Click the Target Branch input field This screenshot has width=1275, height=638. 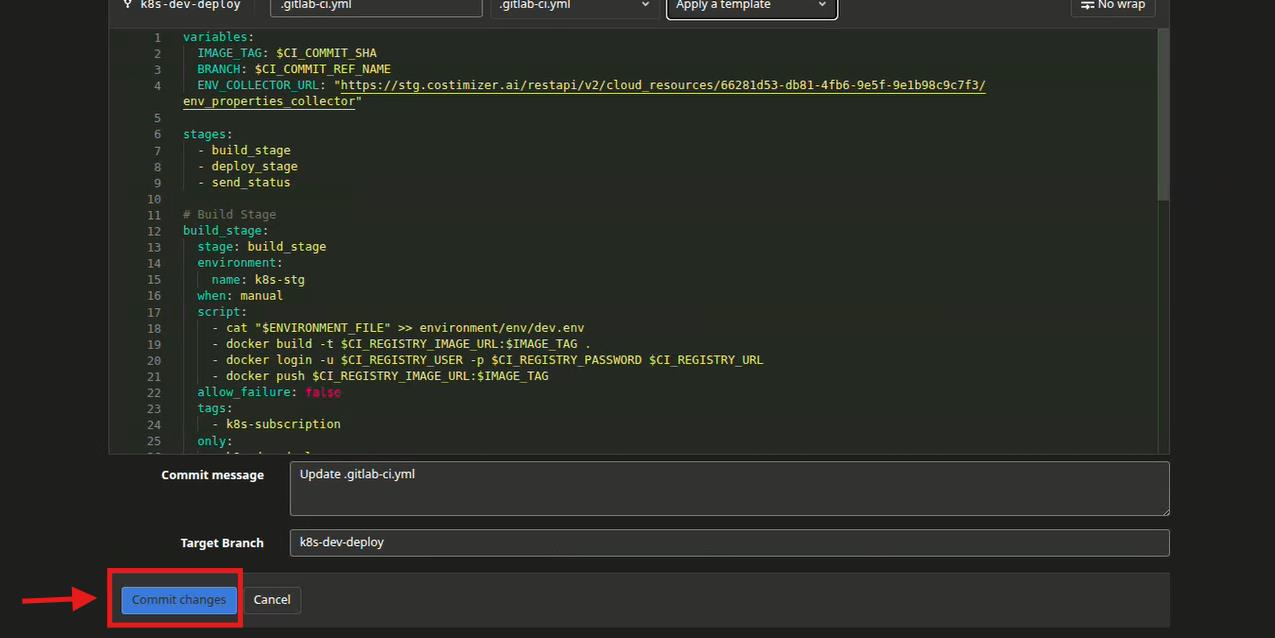(x=729, y=543)
